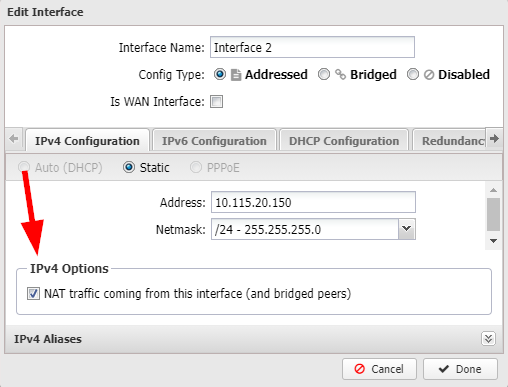Expand the IPv4 Aliases section
The width and height of the screenshot is (508, 387).
point(488,339)
